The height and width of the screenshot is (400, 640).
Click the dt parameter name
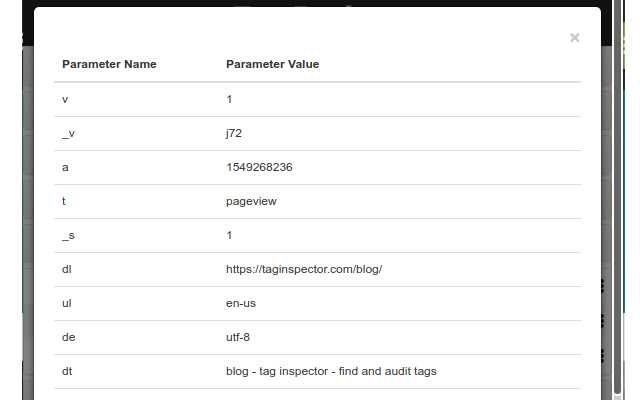(x=67, y=371)
